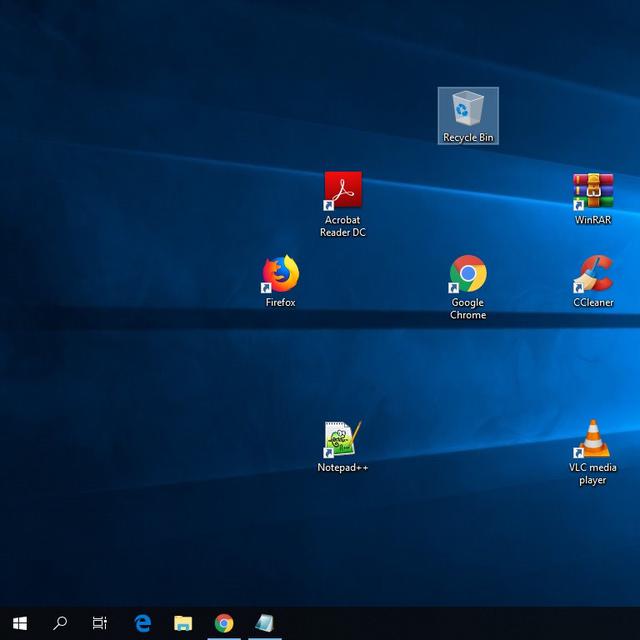Select the Recycle Bin desktop icon
The image size is (640, 640).
pyautogui.click(x=467, y=108)
